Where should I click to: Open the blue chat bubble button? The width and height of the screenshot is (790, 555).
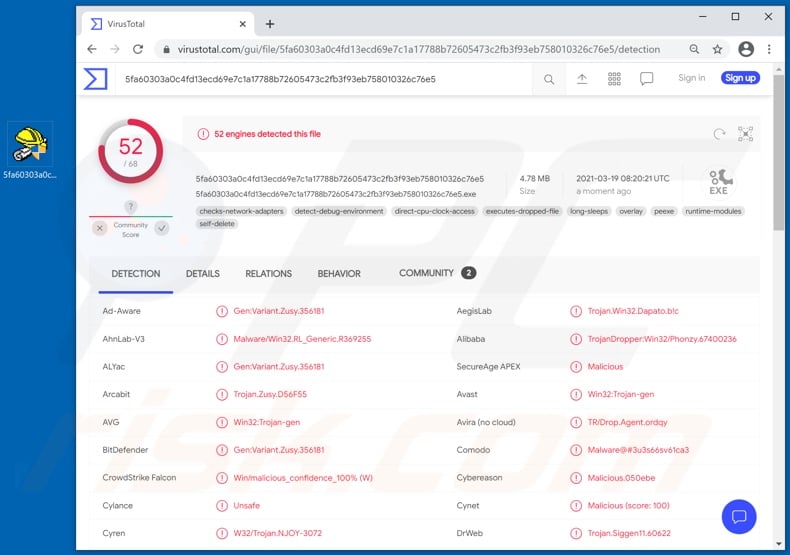pos(739,516)
